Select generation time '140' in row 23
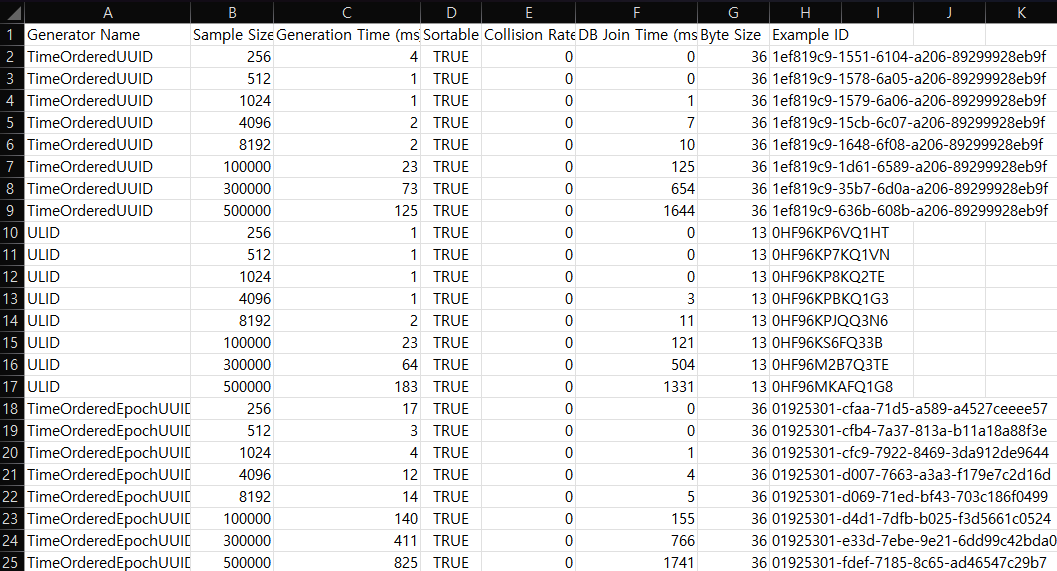This screenshot has width=1057, height=571. pyautogui.click(x=346, y=518)
